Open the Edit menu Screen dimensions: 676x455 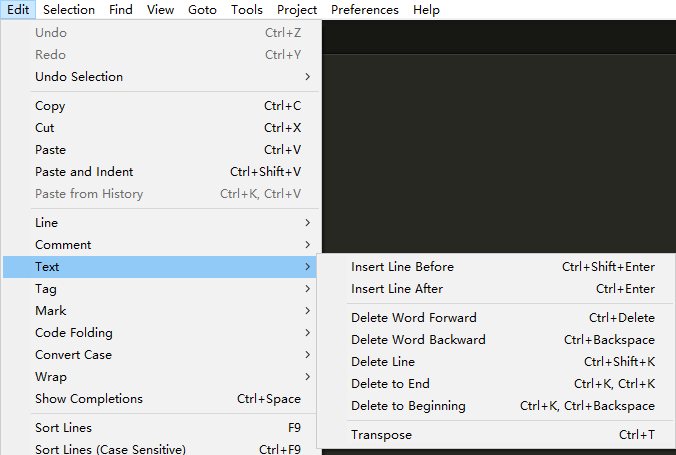(18, 9)
